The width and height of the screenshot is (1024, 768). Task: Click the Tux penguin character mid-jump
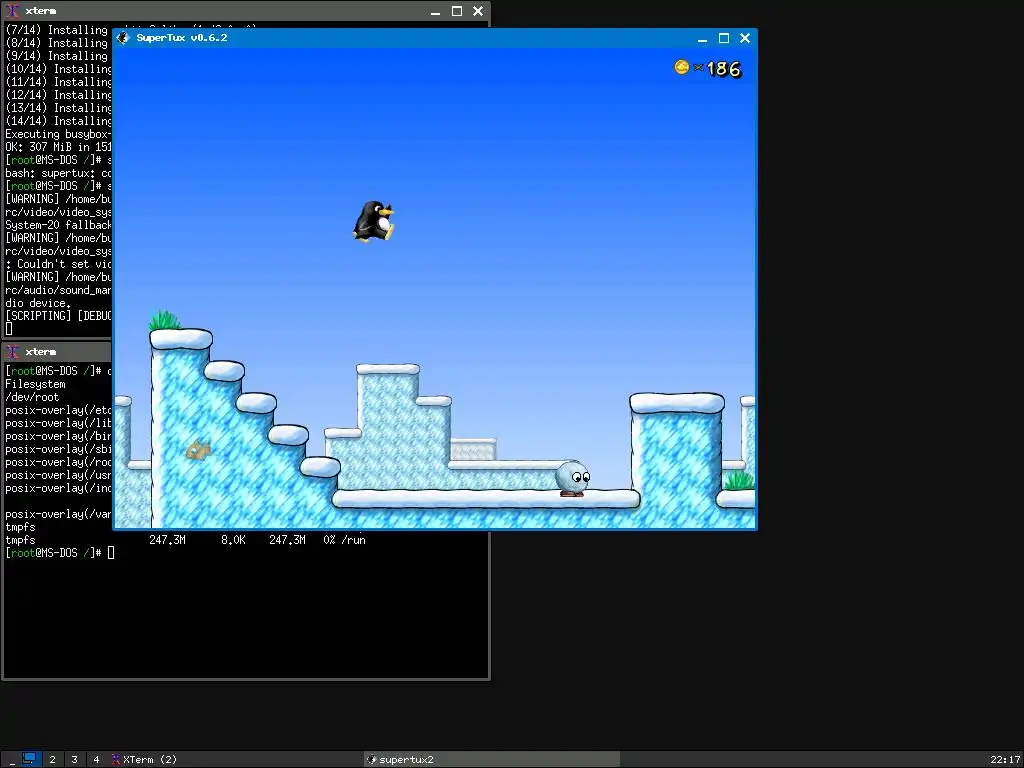[x=374, y=221]
